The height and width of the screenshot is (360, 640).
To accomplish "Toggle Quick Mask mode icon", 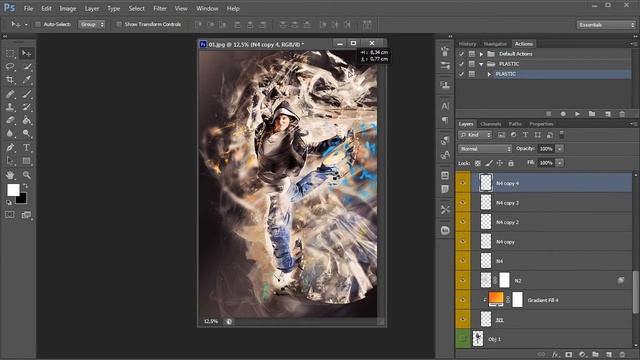I will coord(10,215).
